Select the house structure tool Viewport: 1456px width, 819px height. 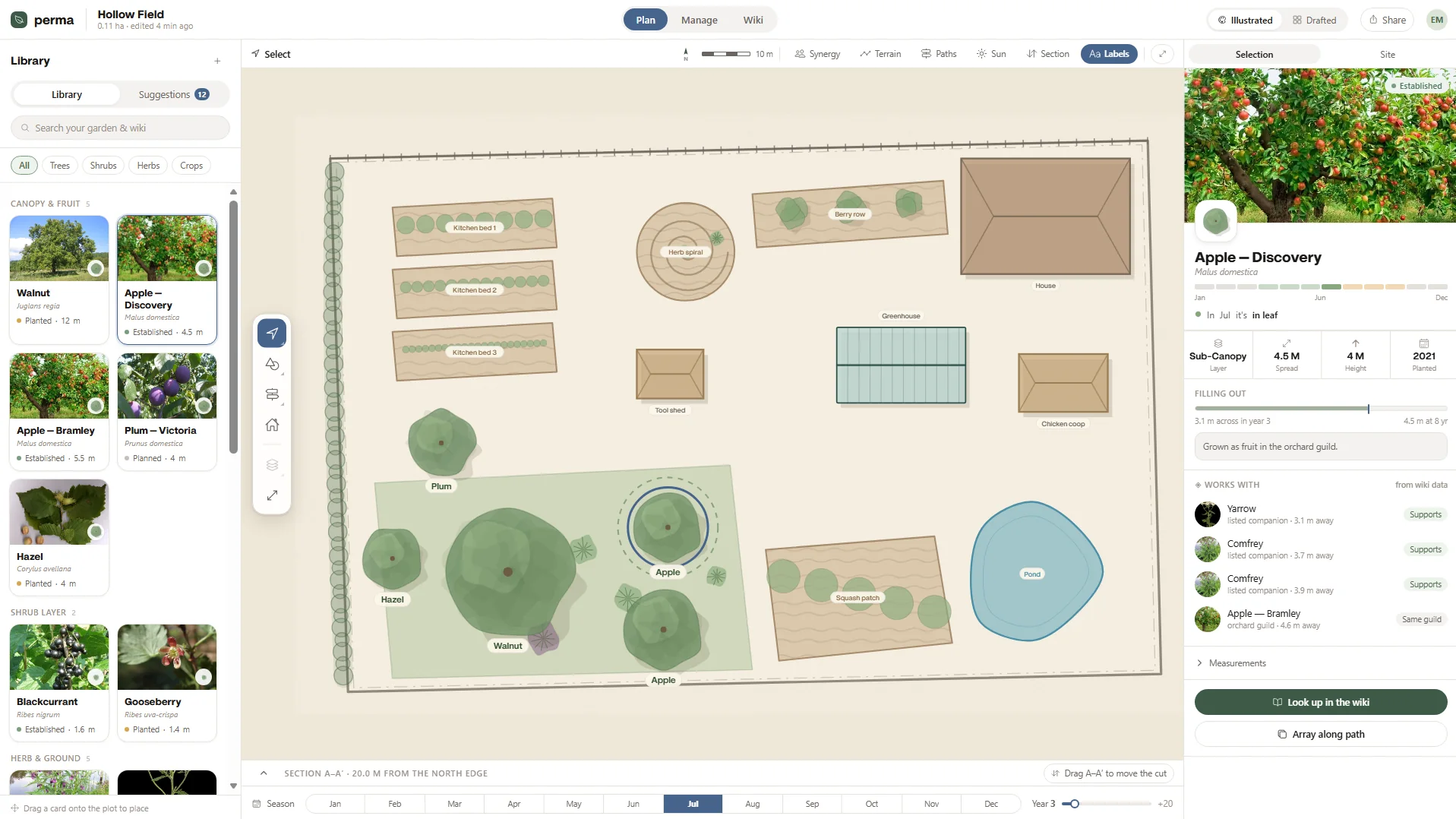click(272, 425)
